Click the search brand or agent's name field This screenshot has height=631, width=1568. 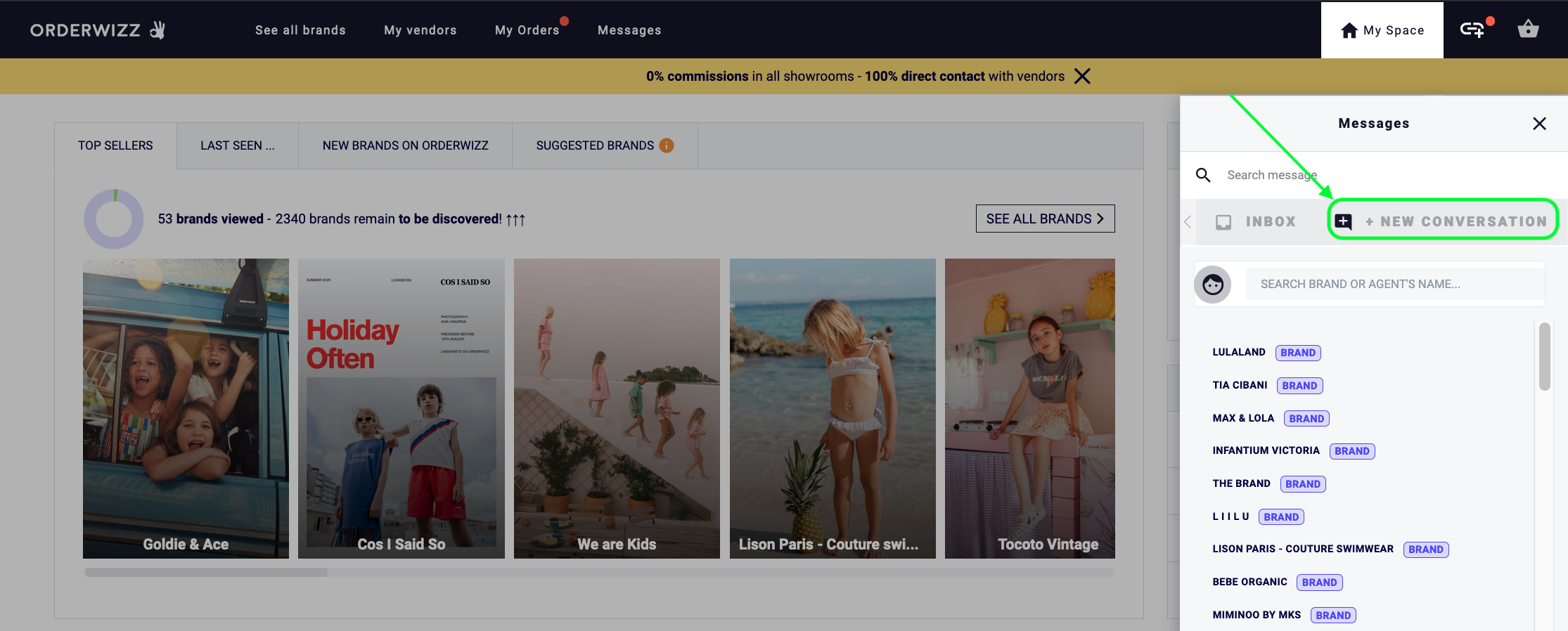(1395, 284)
